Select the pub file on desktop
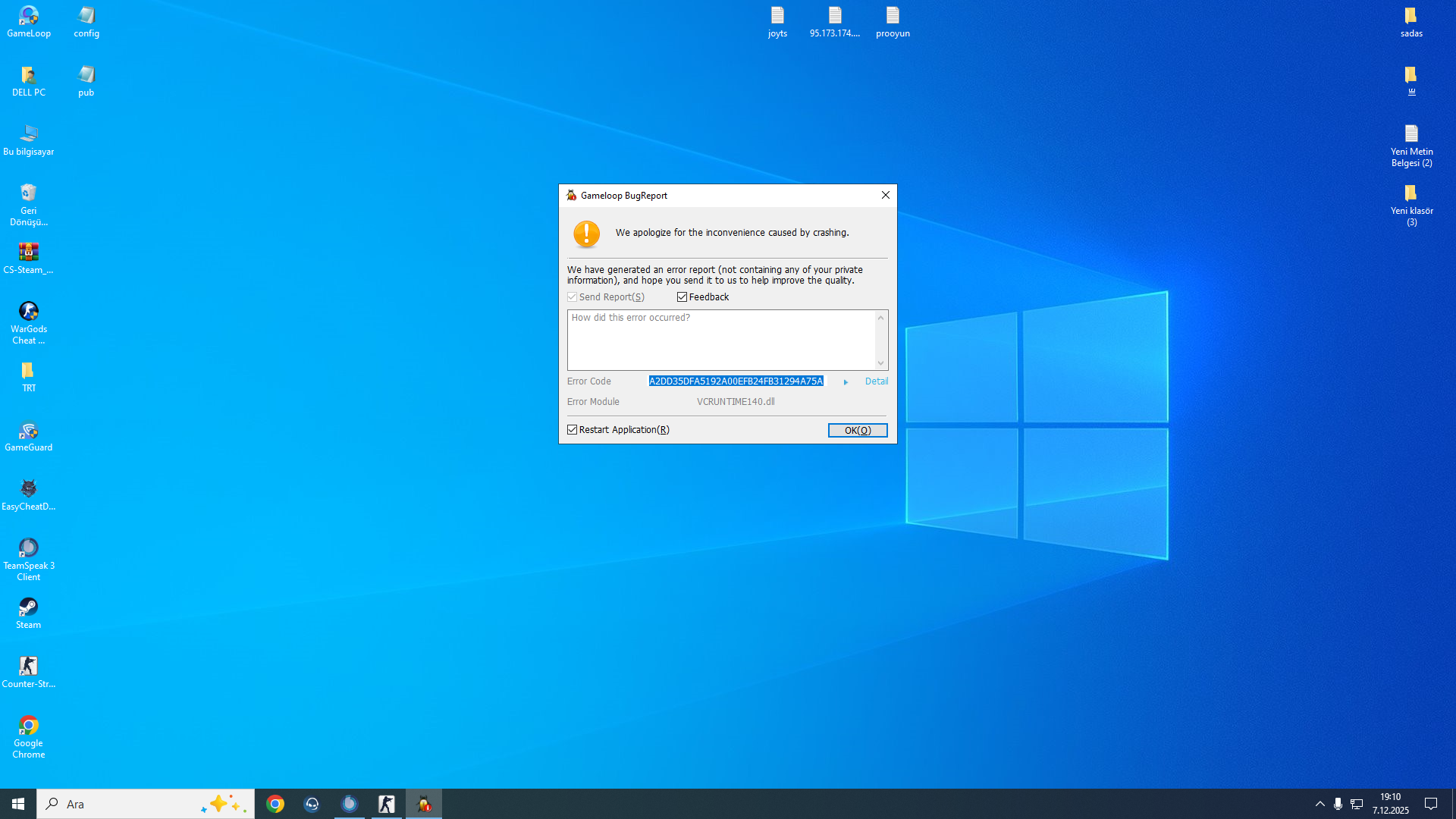 point(86,80)
